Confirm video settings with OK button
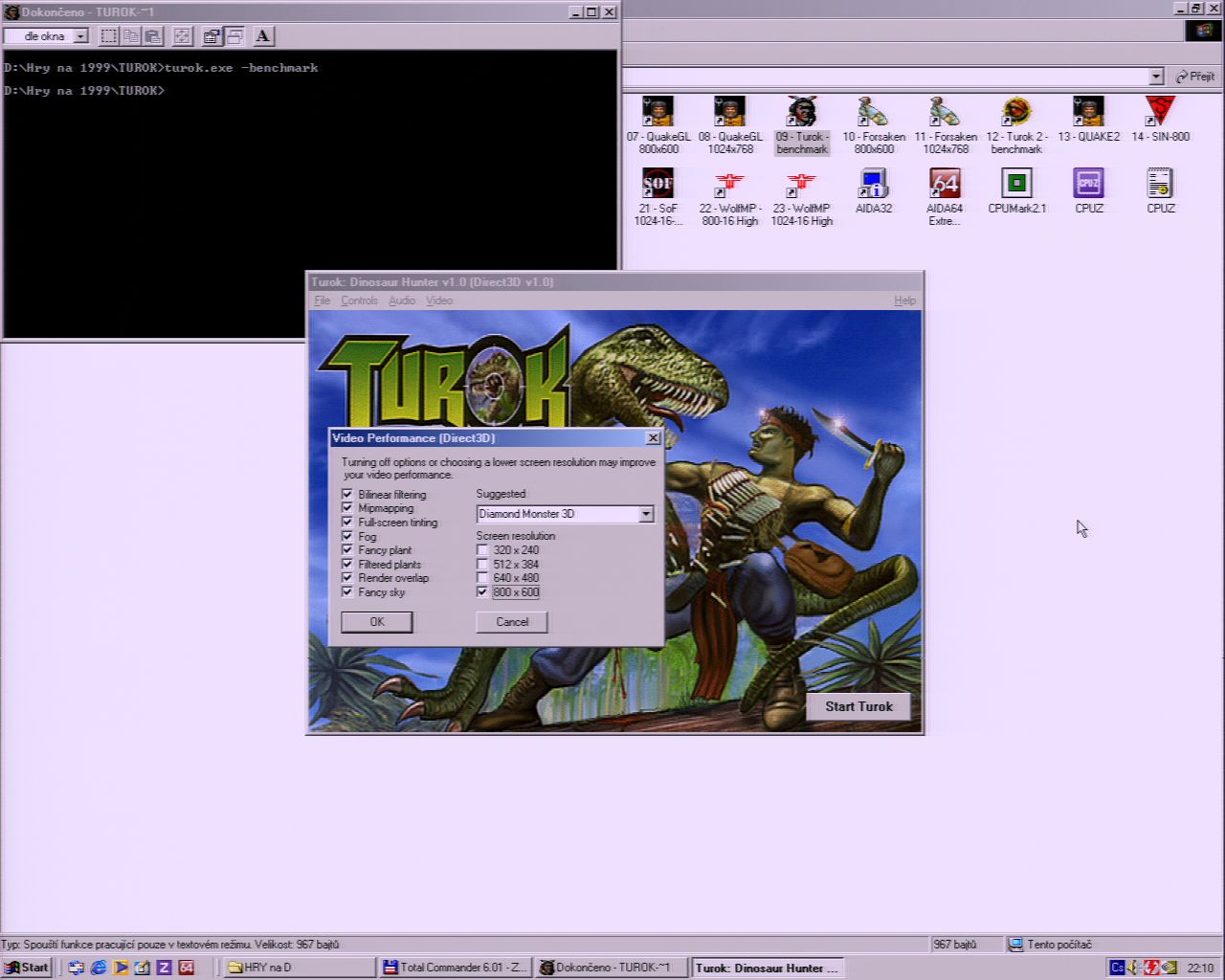The image size is (1225, 980). pyautogui.click(x=377, y=622)
